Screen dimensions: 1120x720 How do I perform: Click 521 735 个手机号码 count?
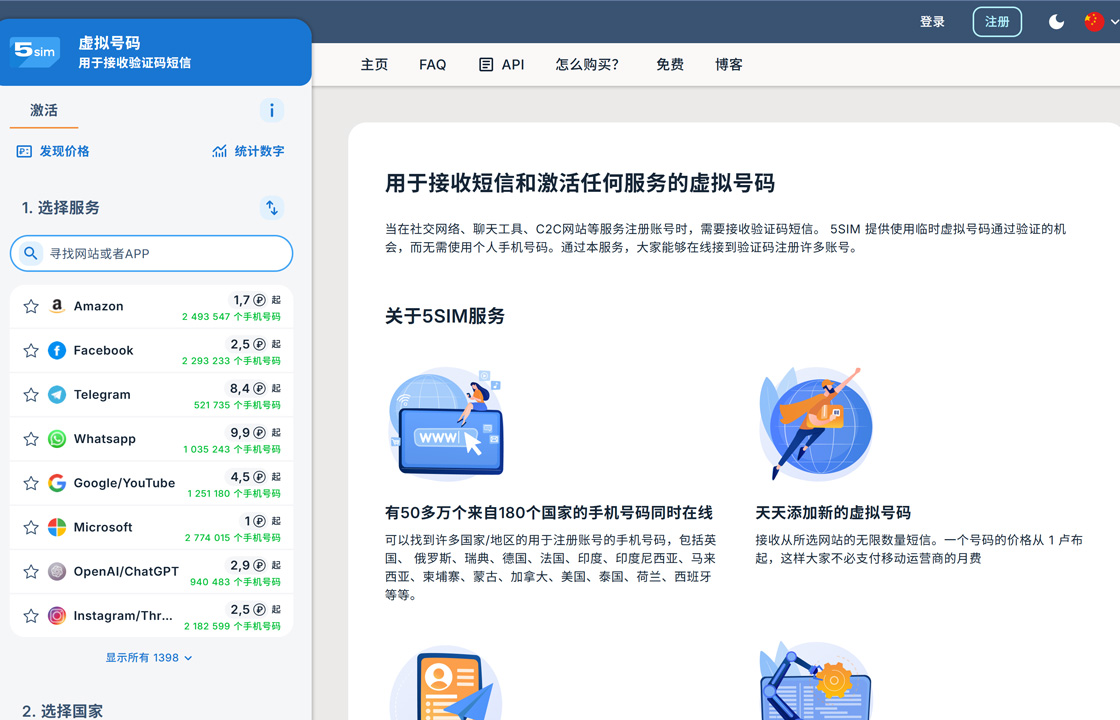237,406
